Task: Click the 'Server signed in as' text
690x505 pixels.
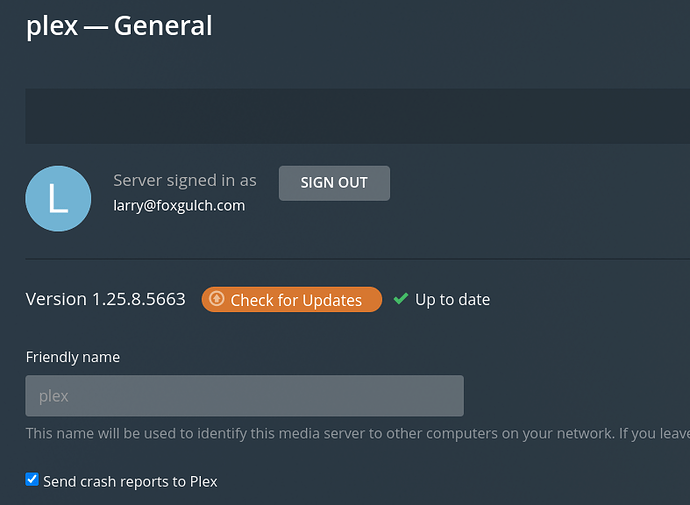Action: pos(185,181)
